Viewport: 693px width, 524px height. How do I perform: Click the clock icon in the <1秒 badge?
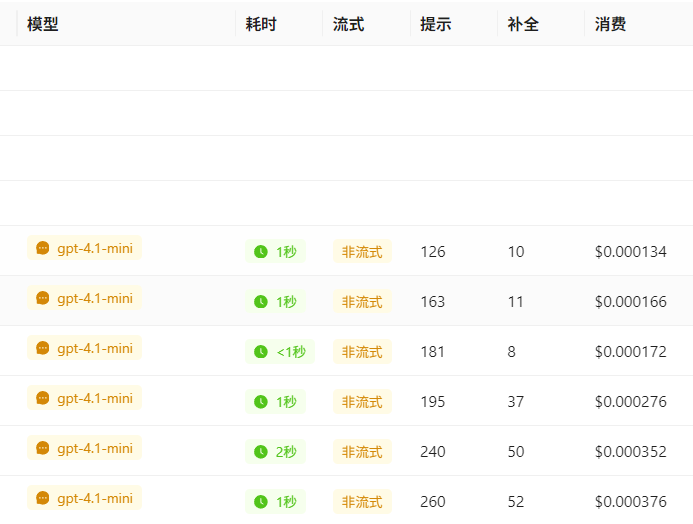coord(261,351)
